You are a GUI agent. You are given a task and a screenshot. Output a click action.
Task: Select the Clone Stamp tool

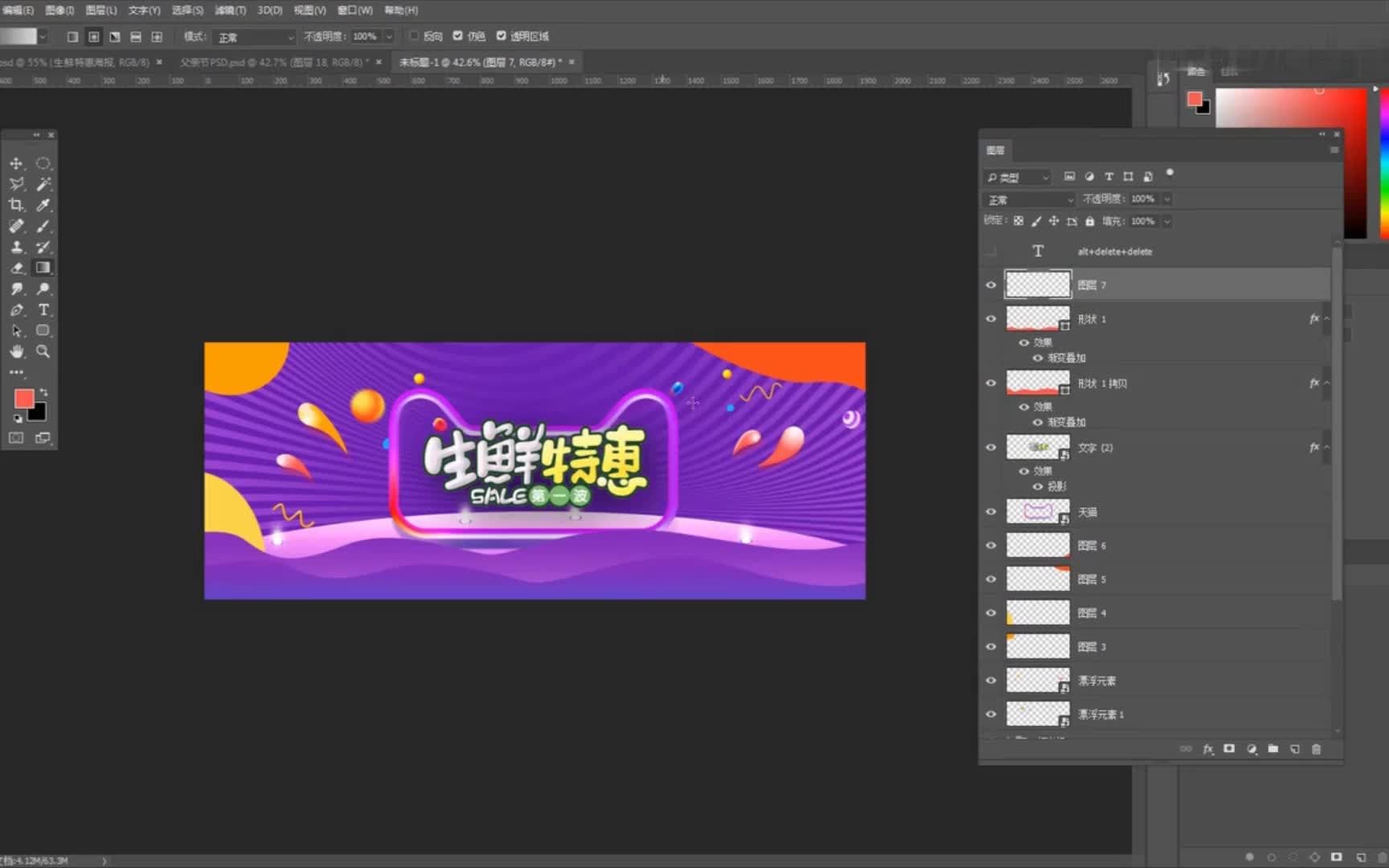click(17, 248)
